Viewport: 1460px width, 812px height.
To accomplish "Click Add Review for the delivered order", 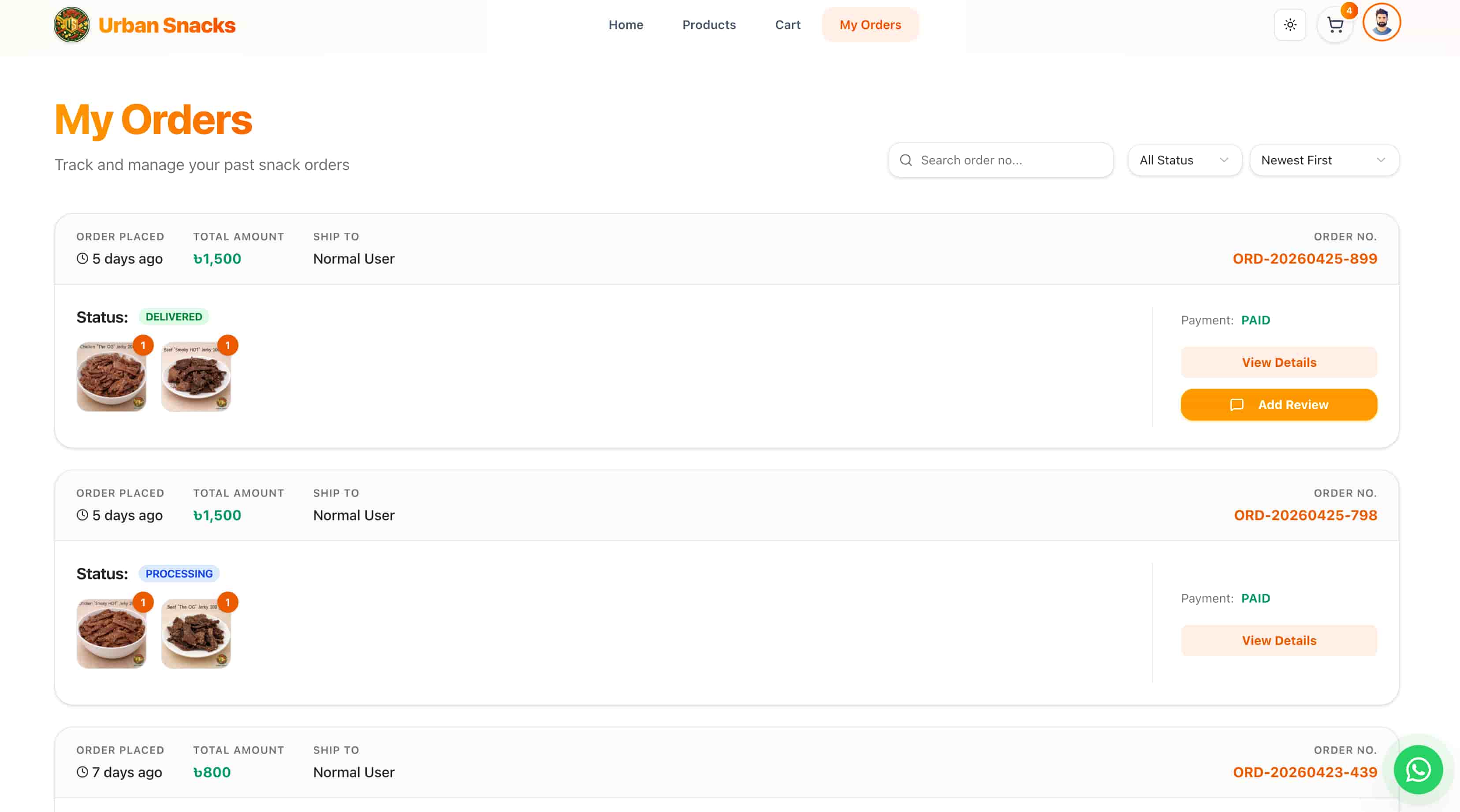I will (x=1279, y=405).
